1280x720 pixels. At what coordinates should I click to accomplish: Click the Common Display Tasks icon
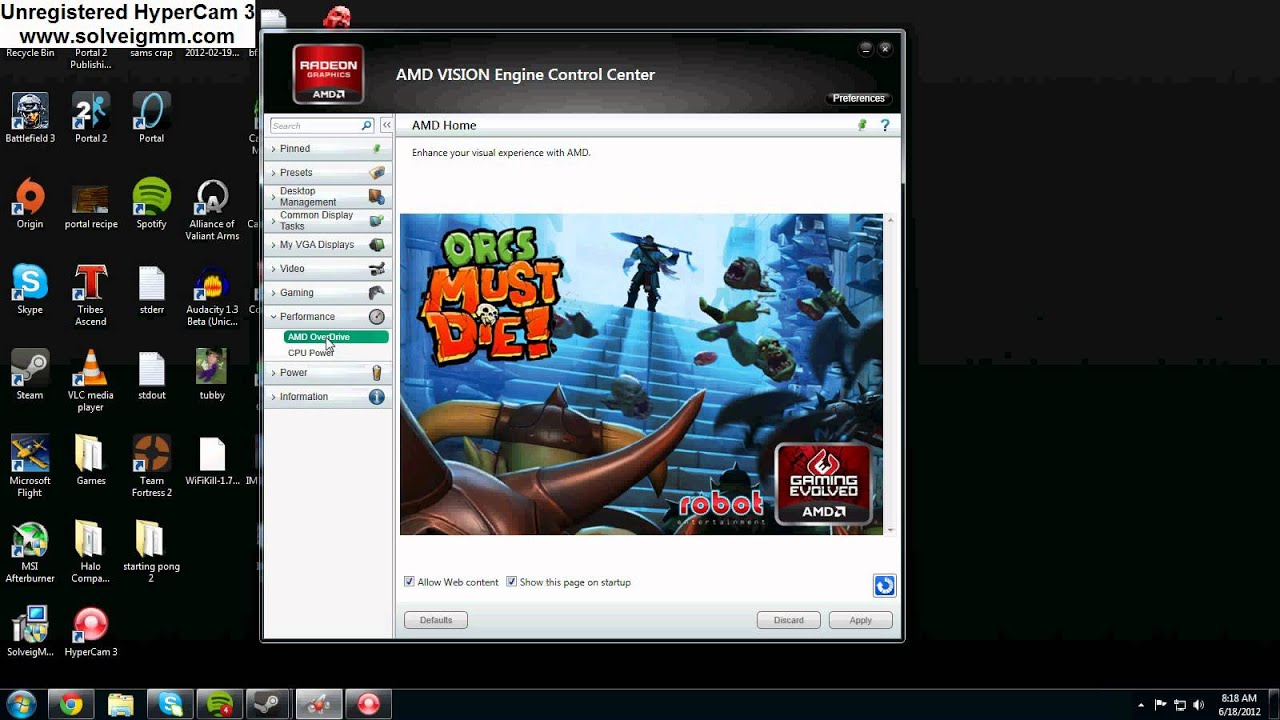[x=377, y=221]
